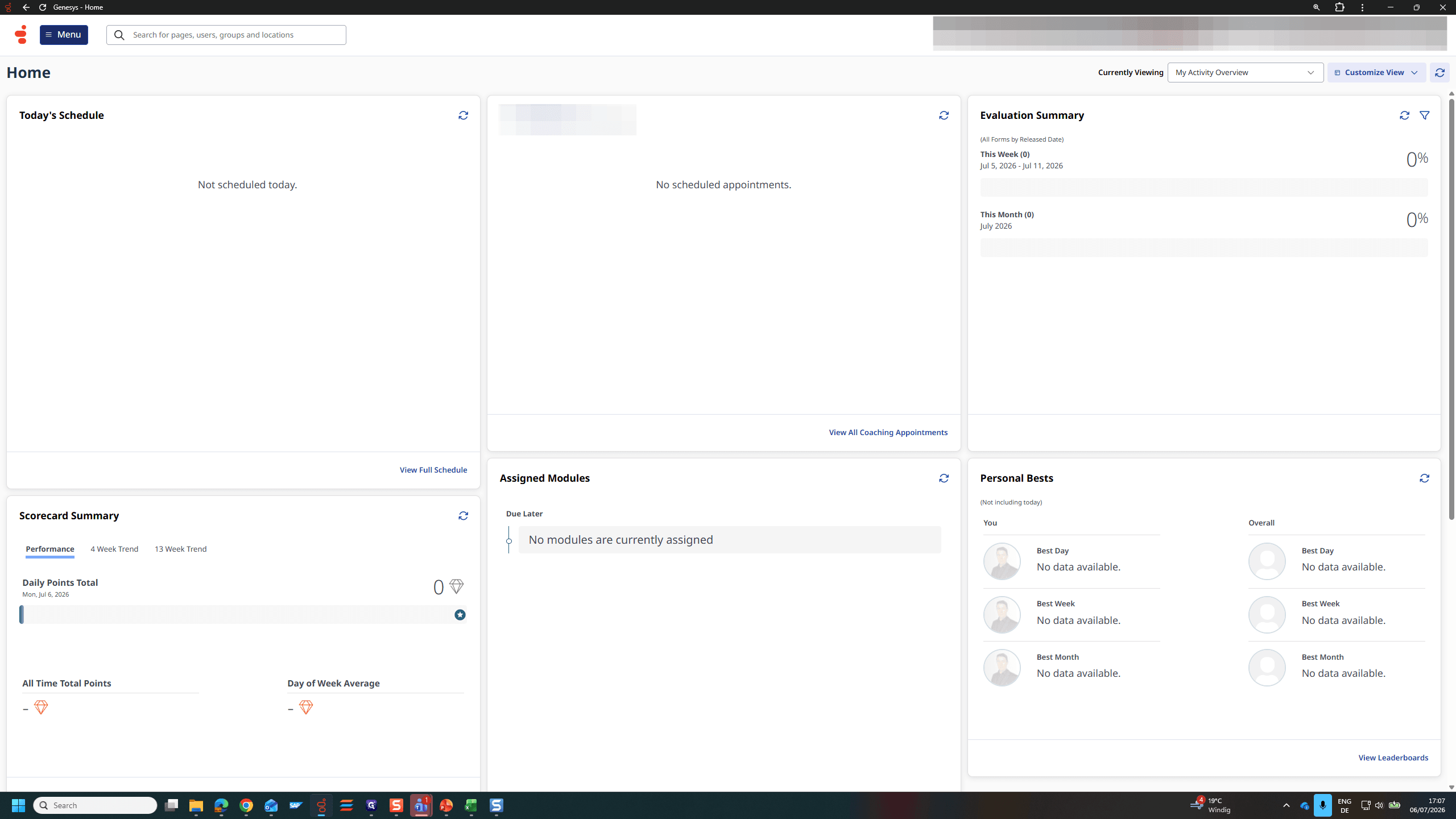
Task: Click your avatar beside Your Best Day
Action: point(1002,561)
